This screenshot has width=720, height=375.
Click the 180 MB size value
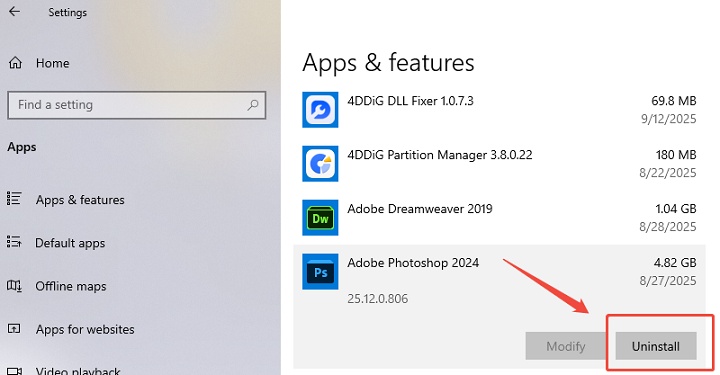pos(676,155)
